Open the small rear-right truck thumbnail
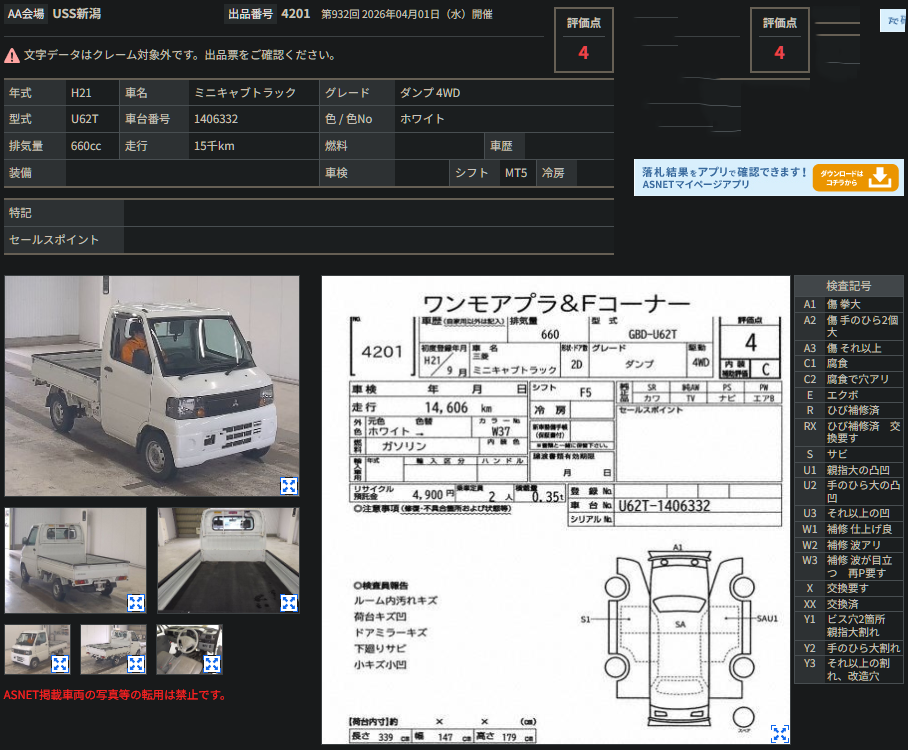 coord(113,649)
